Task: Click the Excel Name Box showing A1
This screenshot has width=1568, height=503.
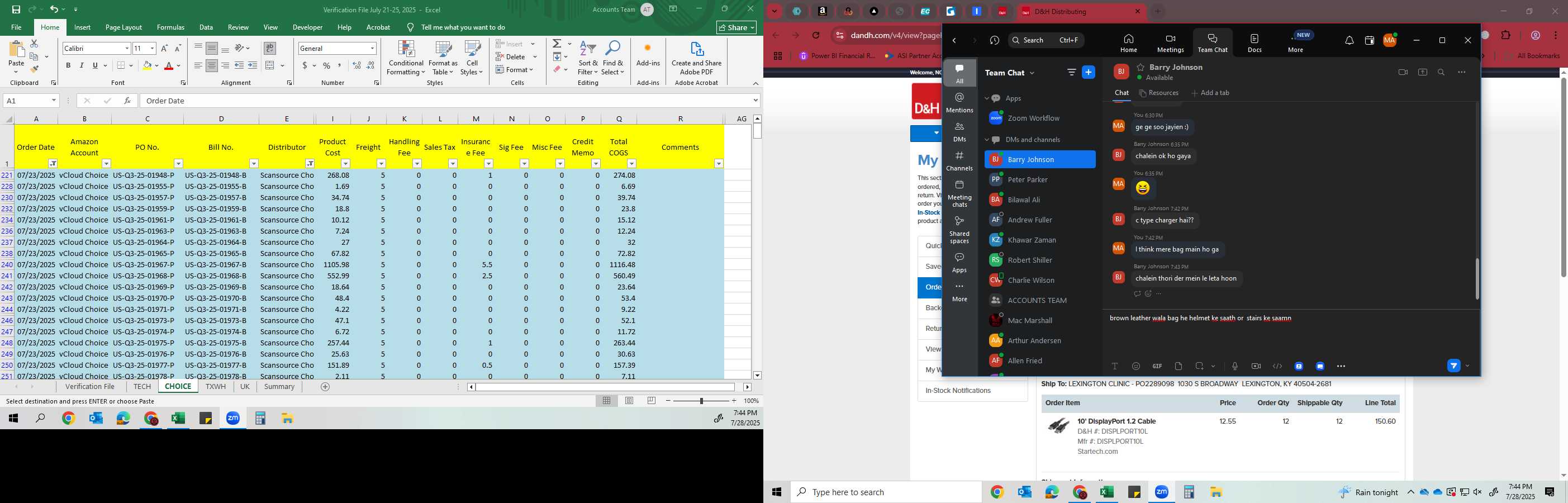Action: click(30, 101)
